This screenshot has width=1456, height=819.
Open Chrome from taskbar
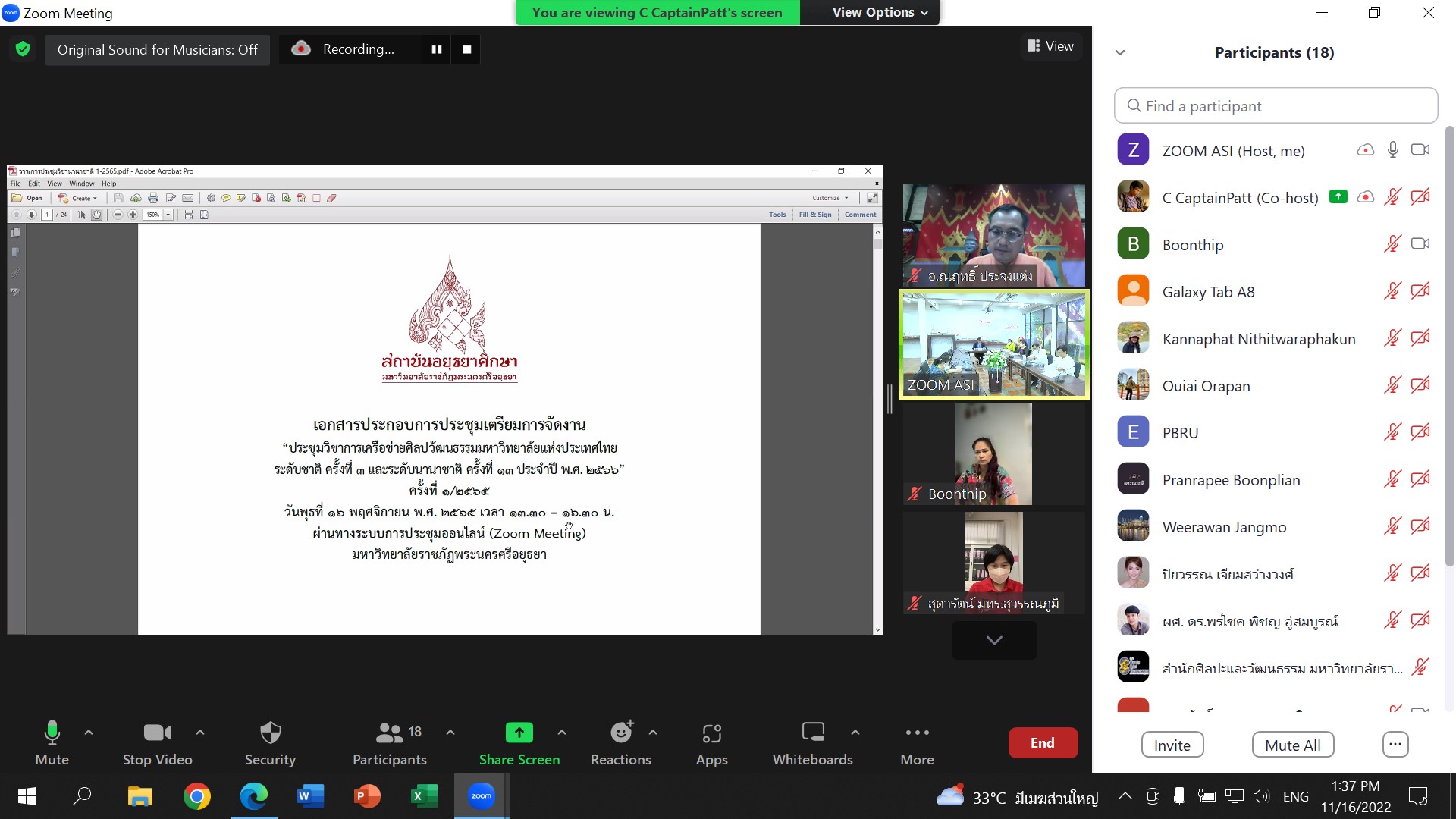196,796
